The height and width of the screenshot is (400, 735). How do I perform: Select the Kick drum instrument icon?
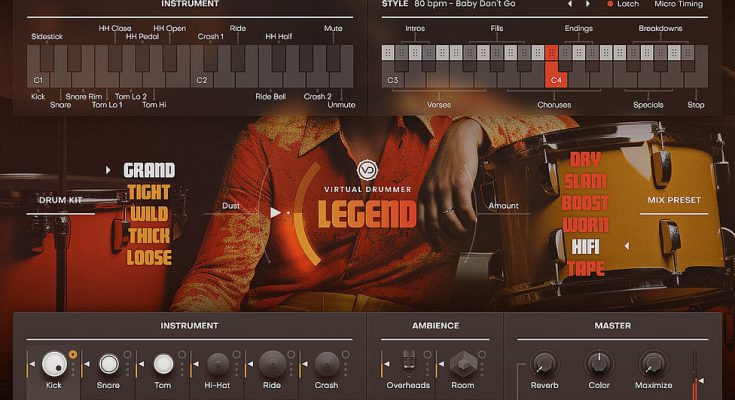54,364
